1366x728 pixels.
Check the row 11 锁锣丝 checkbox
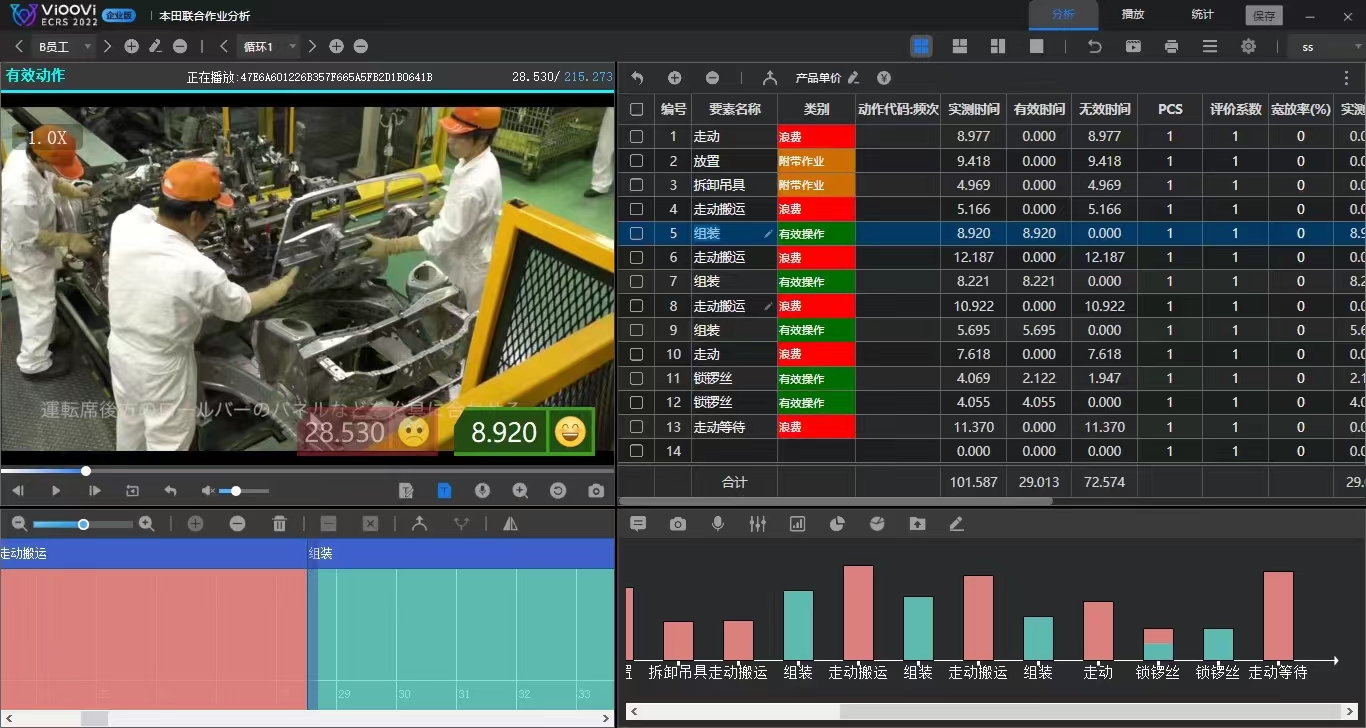[637, 379]
